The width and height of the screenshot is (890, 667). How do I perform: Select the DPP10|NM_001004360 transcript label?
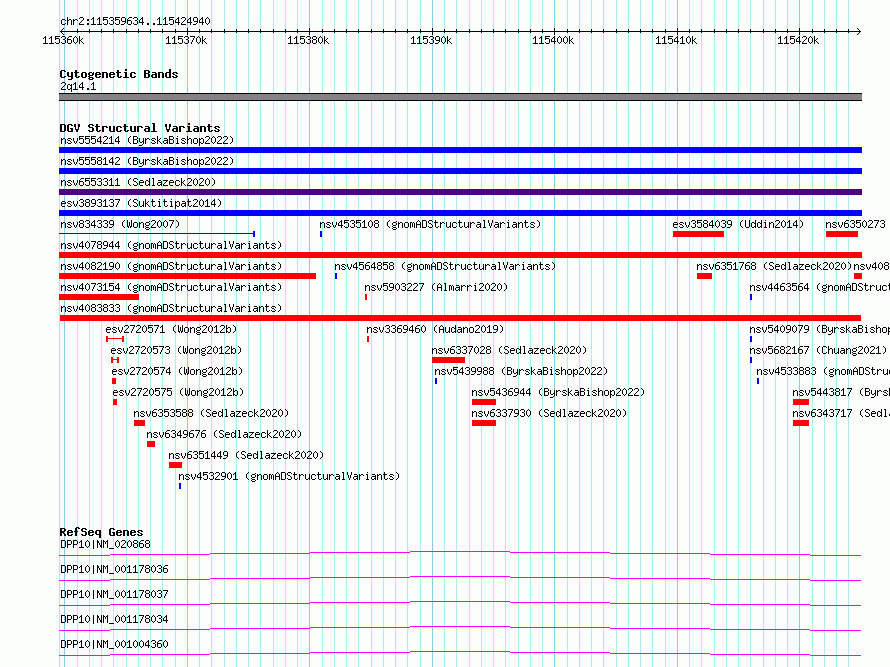coord(115,644)
